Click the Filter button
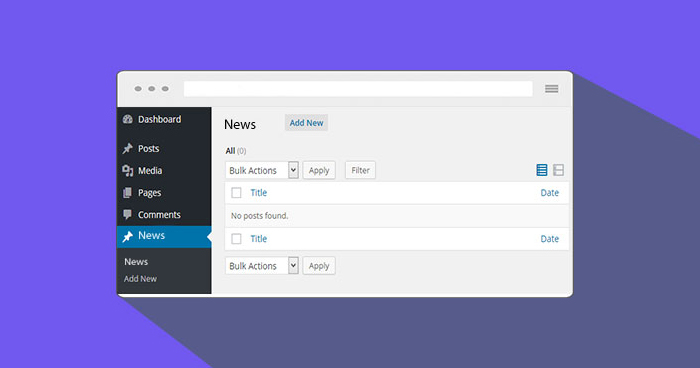This screenshot has height=368, width=700. click(360, 170)
